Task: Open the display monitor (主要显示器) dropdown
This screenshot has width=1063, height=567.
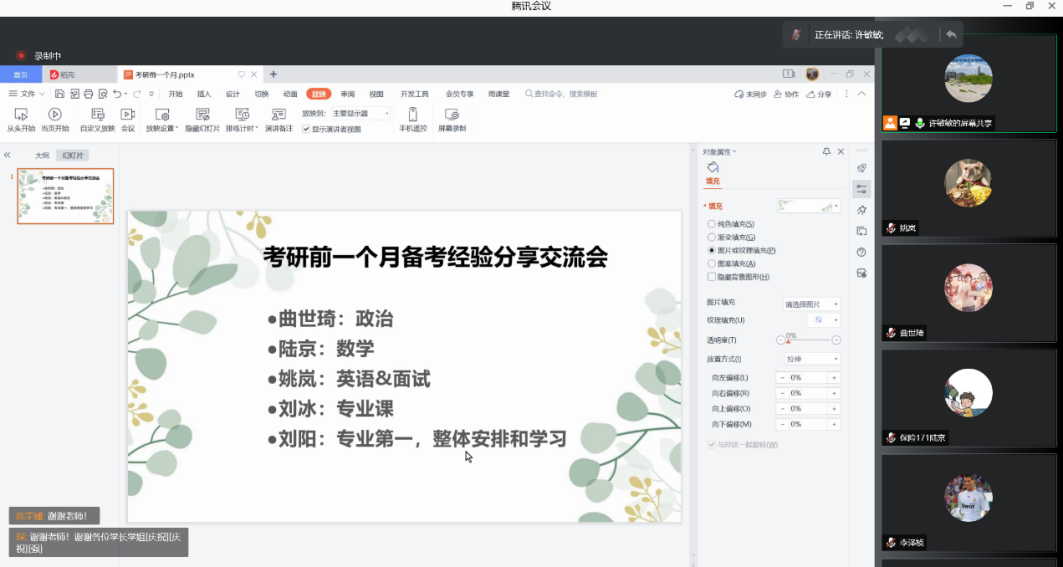Action: (x=361, y=114)
